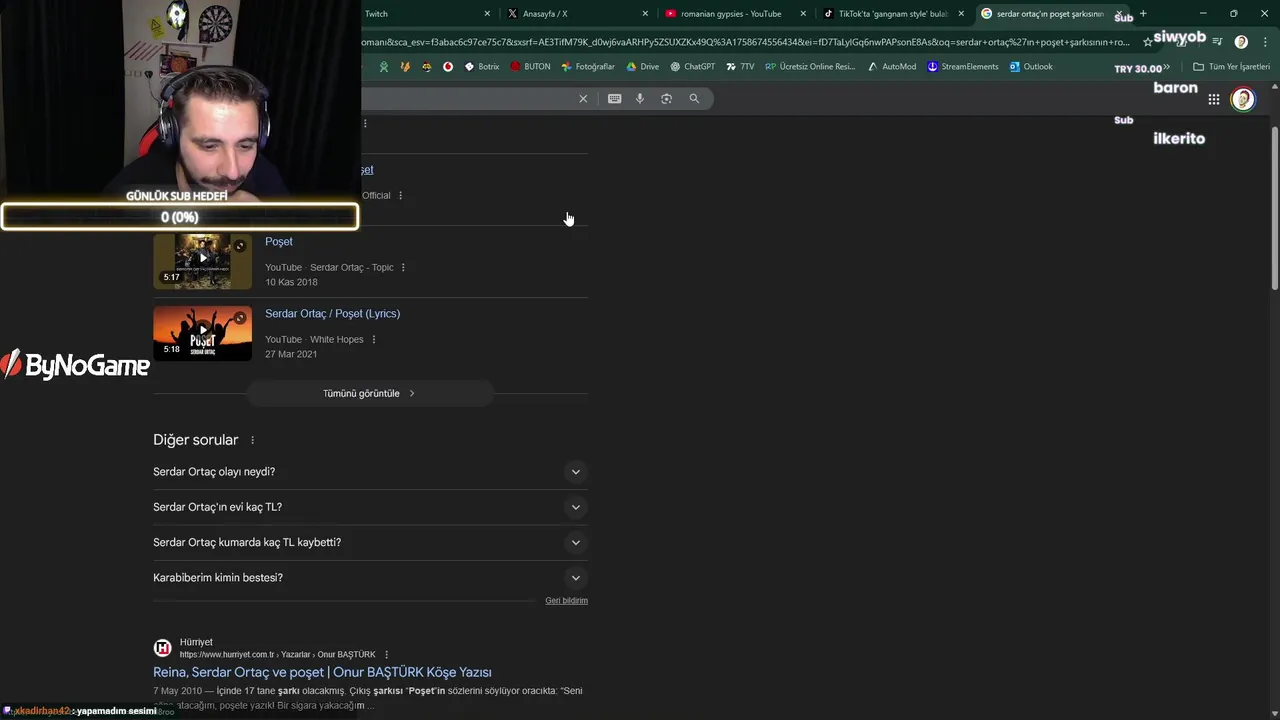The image size is (1280, 720).
Task: Close the TikTok tab
Action: [961, 14]
